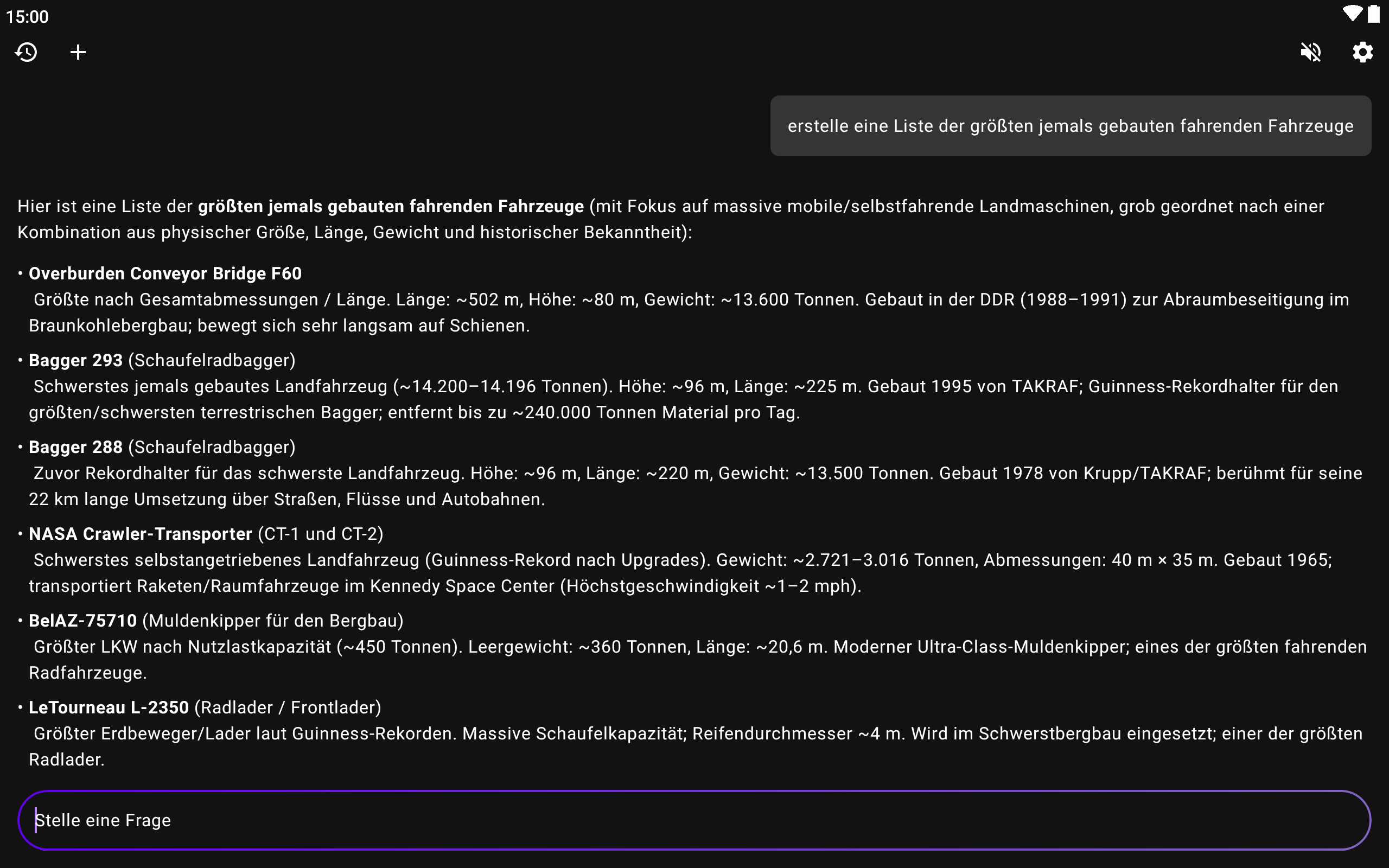Open settings gear icon
This screenshot has width=1389, height=868.
[x=1362, y=52]
